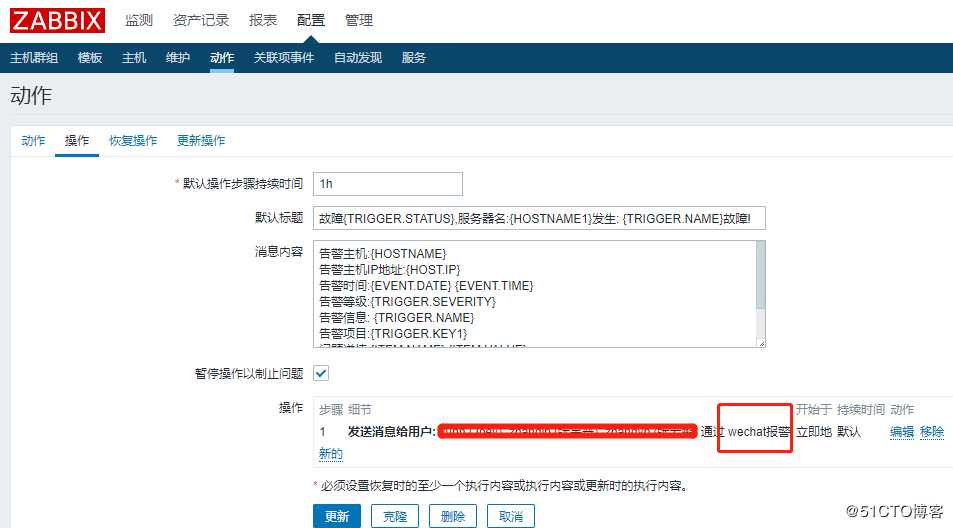Screen dimensions: 953x528
Task: Open the 管理 top menu
Action: point(359,20)
